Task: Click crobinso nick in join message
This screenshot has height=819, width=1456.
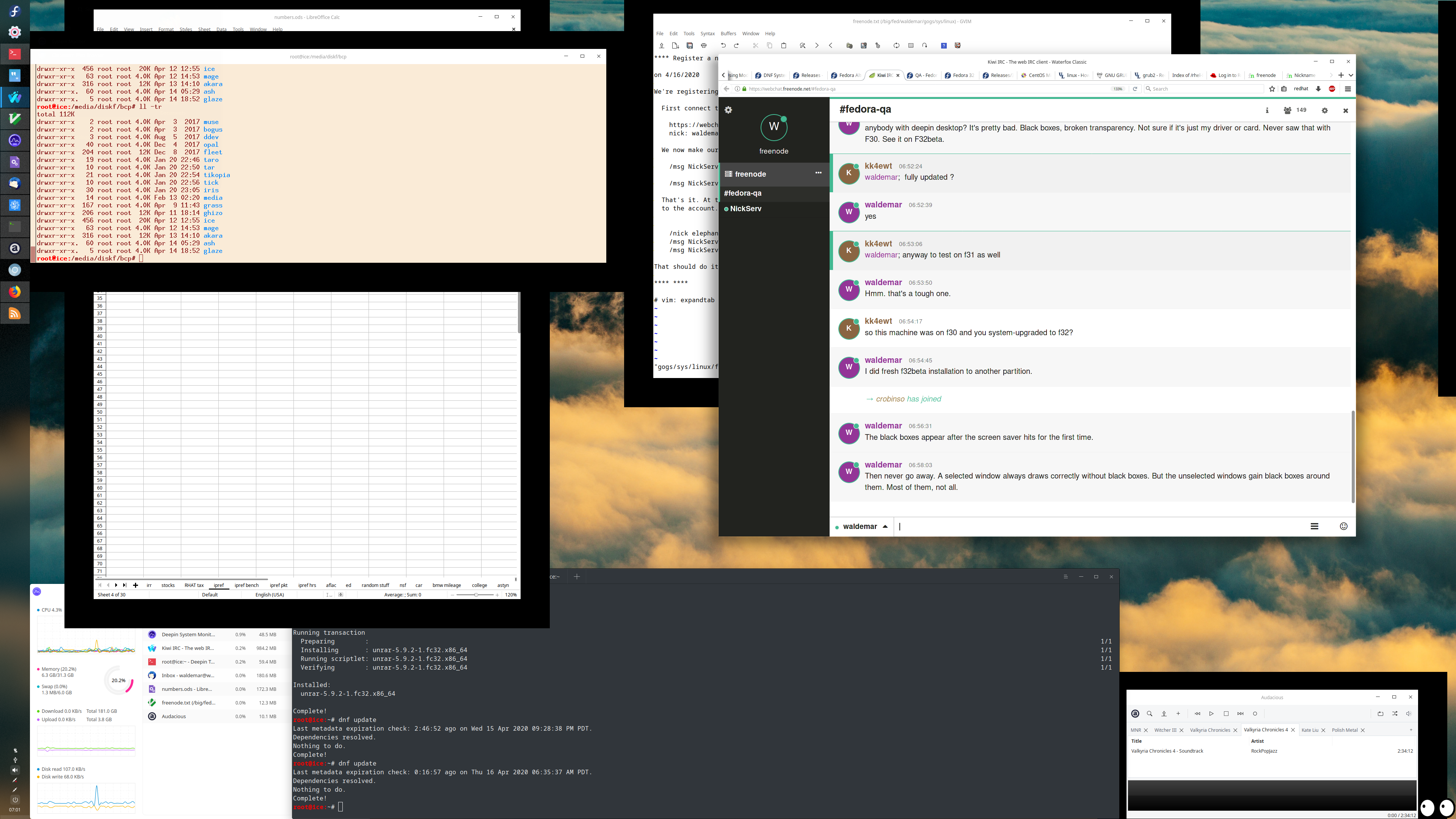Action: 890,399
